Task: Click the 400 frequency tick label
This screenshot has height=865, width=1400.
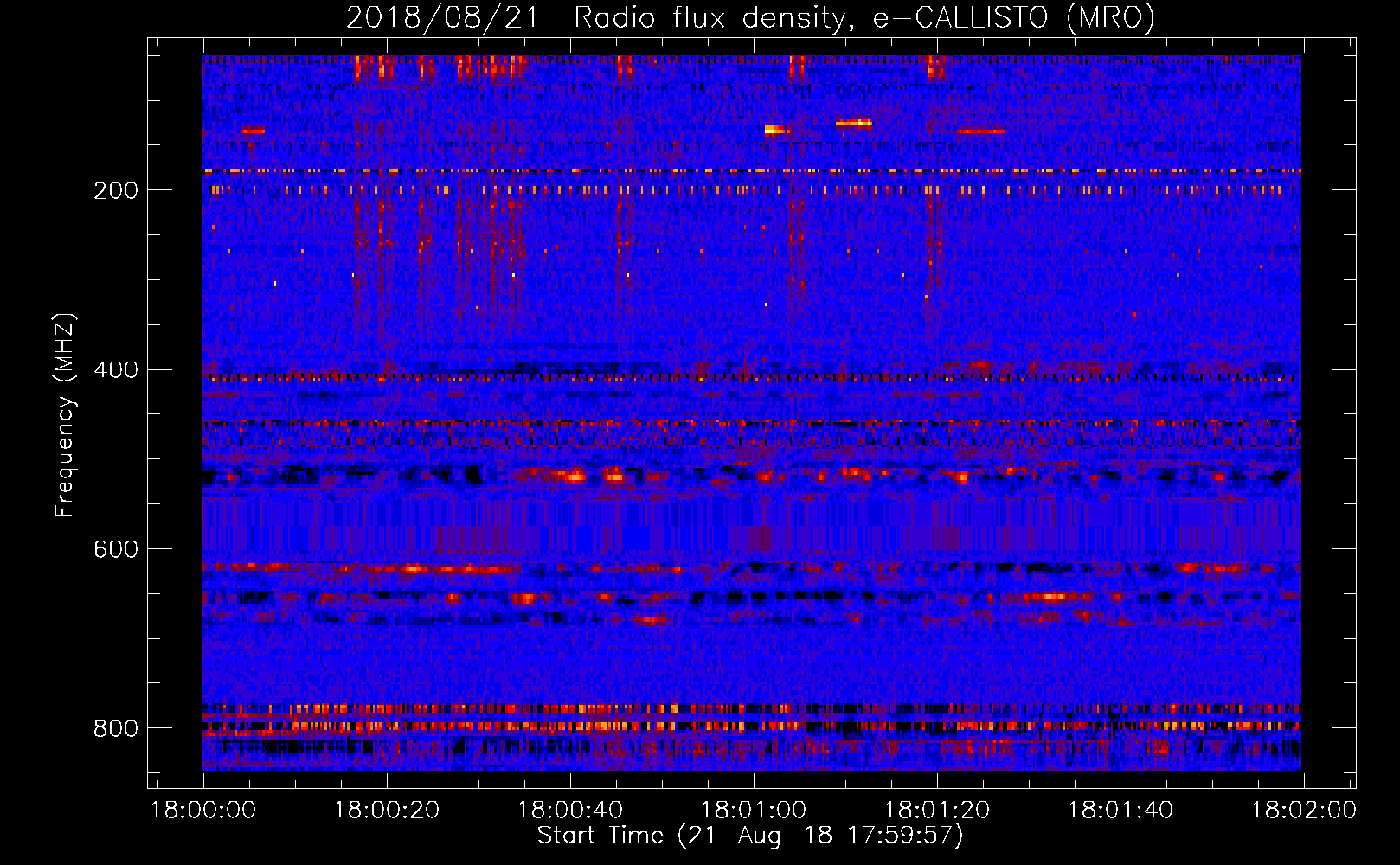Action: 116,369
